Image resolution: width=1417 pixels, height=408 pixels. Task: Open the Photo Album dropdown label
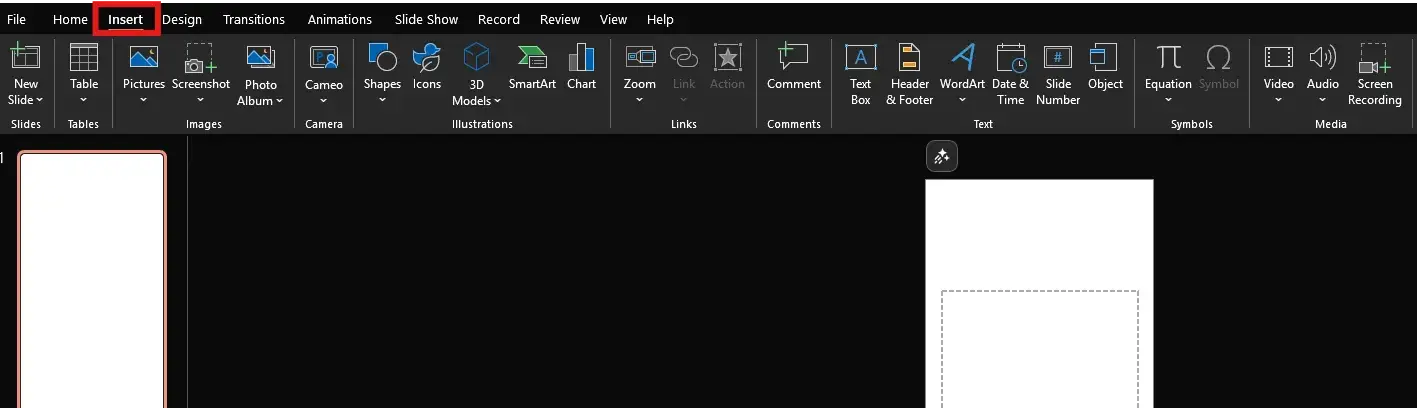point(261,100)
